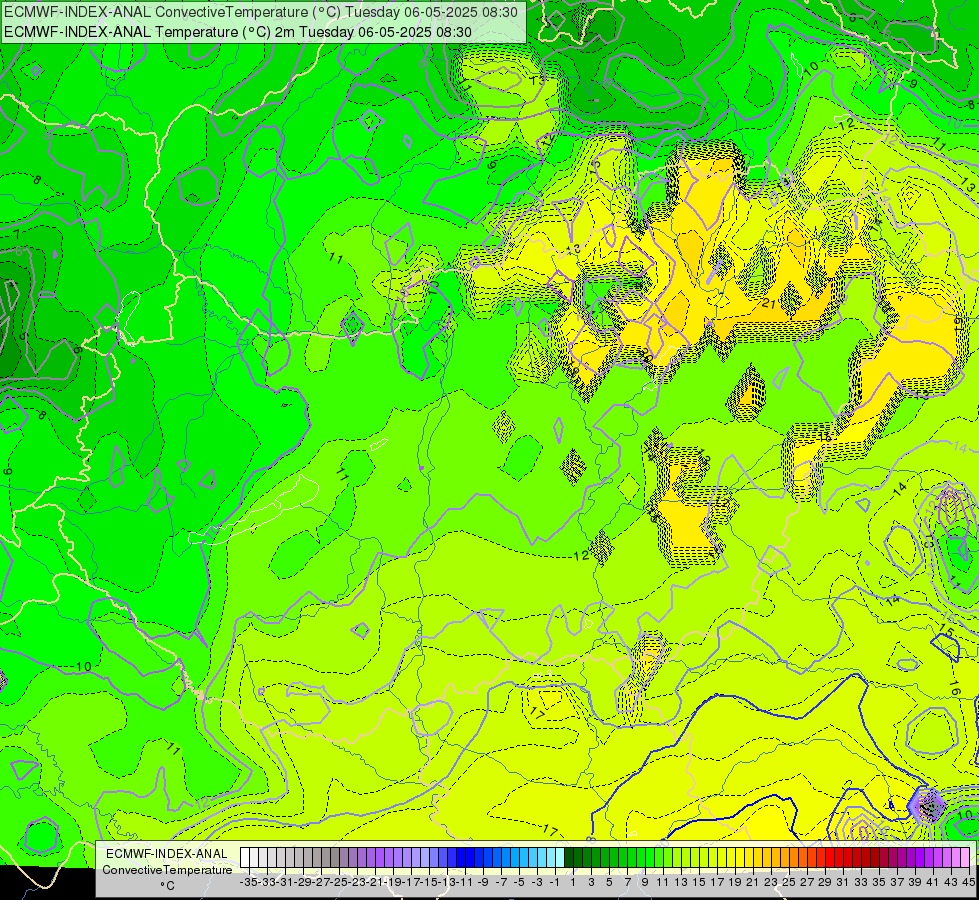Select the darkest green legend swatch

pos(569,857)
